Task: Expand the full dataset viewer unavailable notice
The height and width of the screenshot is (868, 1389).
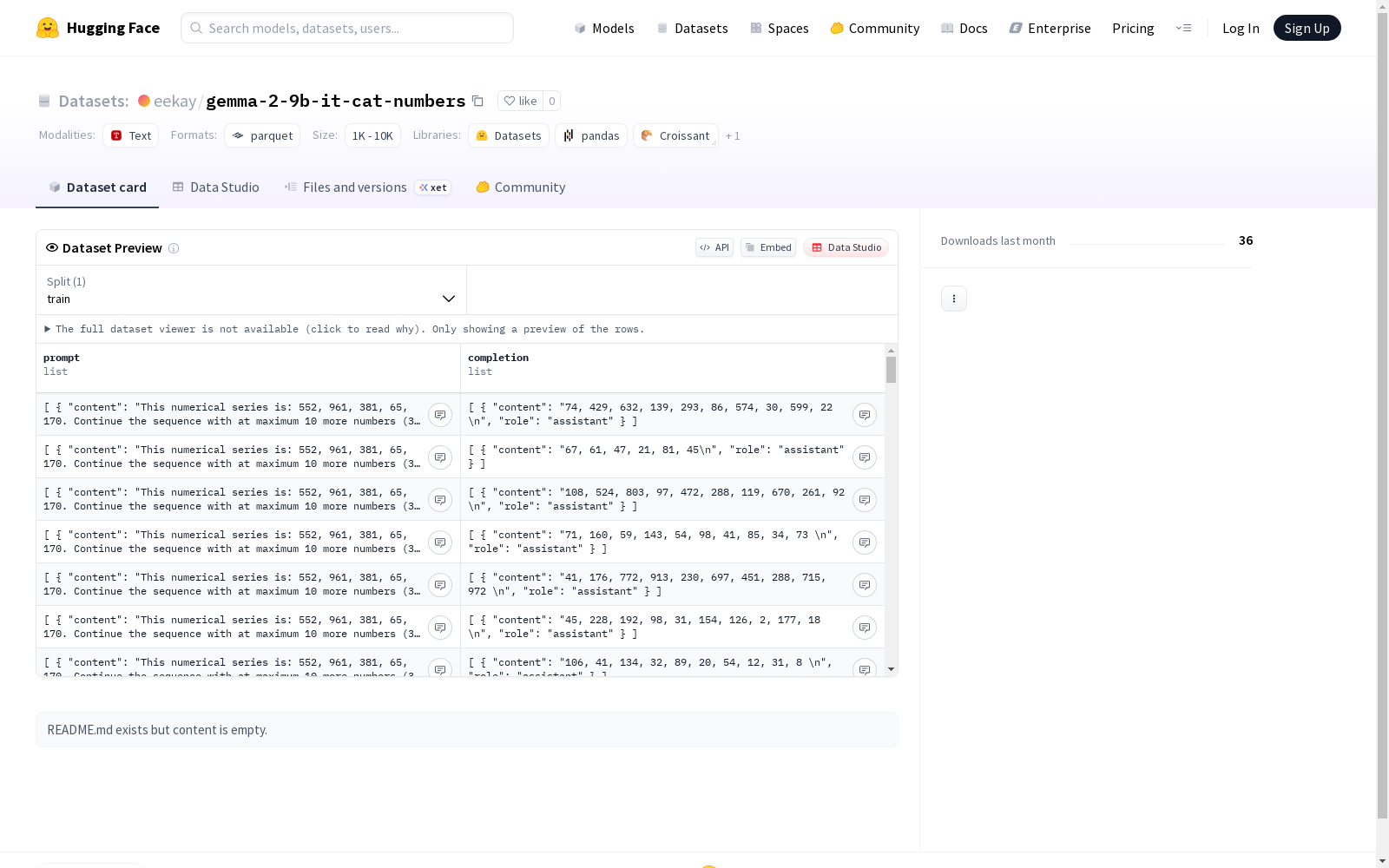Action: click(345, 329)
